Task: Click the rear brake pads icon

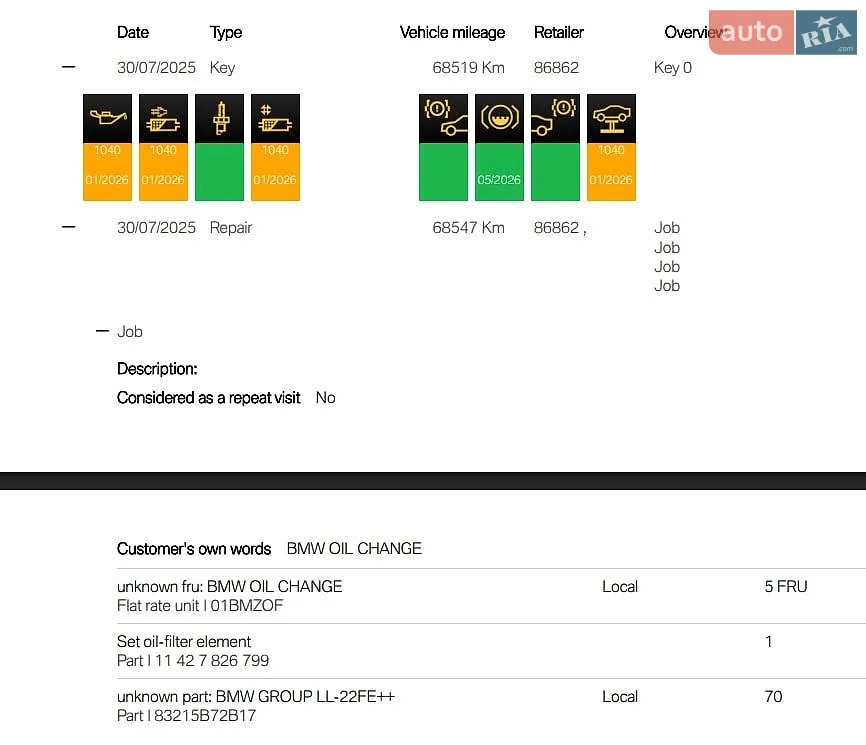Action: tap(555, 118)
